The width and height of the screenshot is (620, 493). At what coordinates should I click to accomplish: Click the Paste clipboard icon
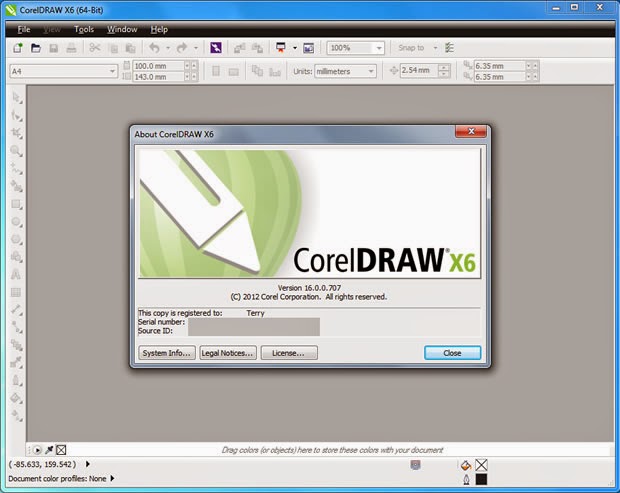click(x=130, y=48)
